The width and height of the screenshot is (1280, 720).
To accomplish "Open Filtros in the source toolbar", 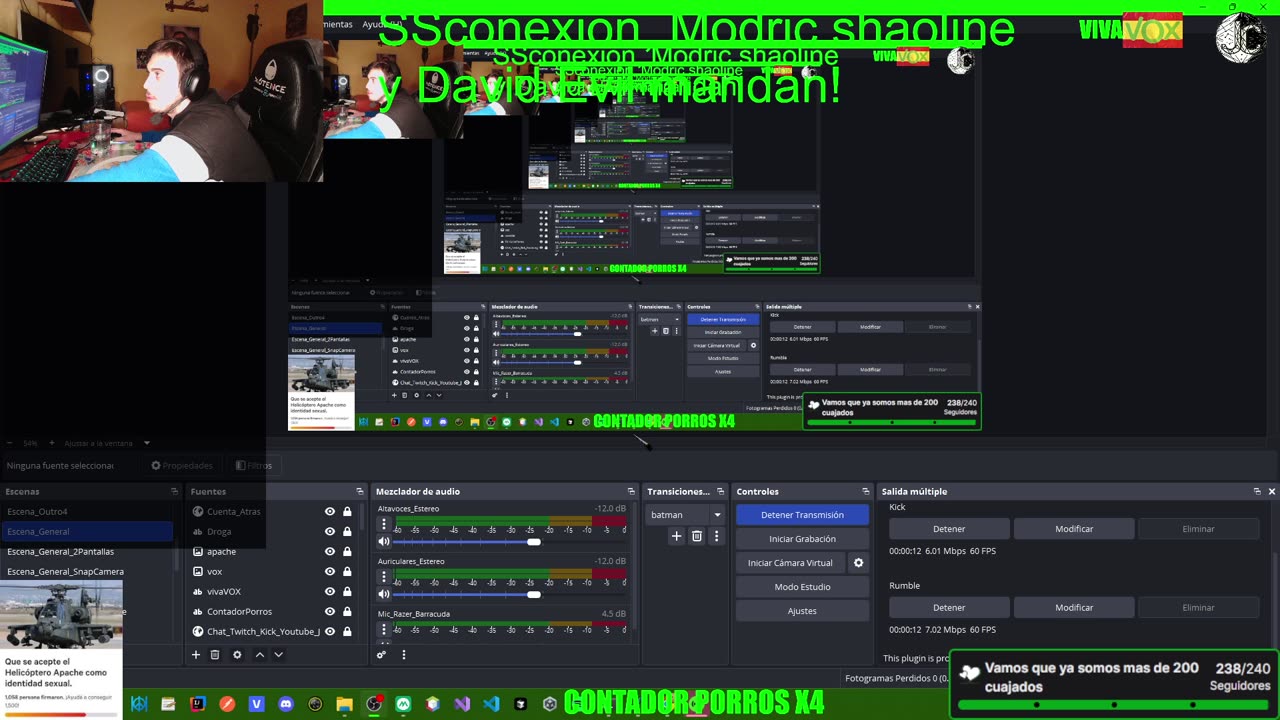I will (x=254, y=465).
